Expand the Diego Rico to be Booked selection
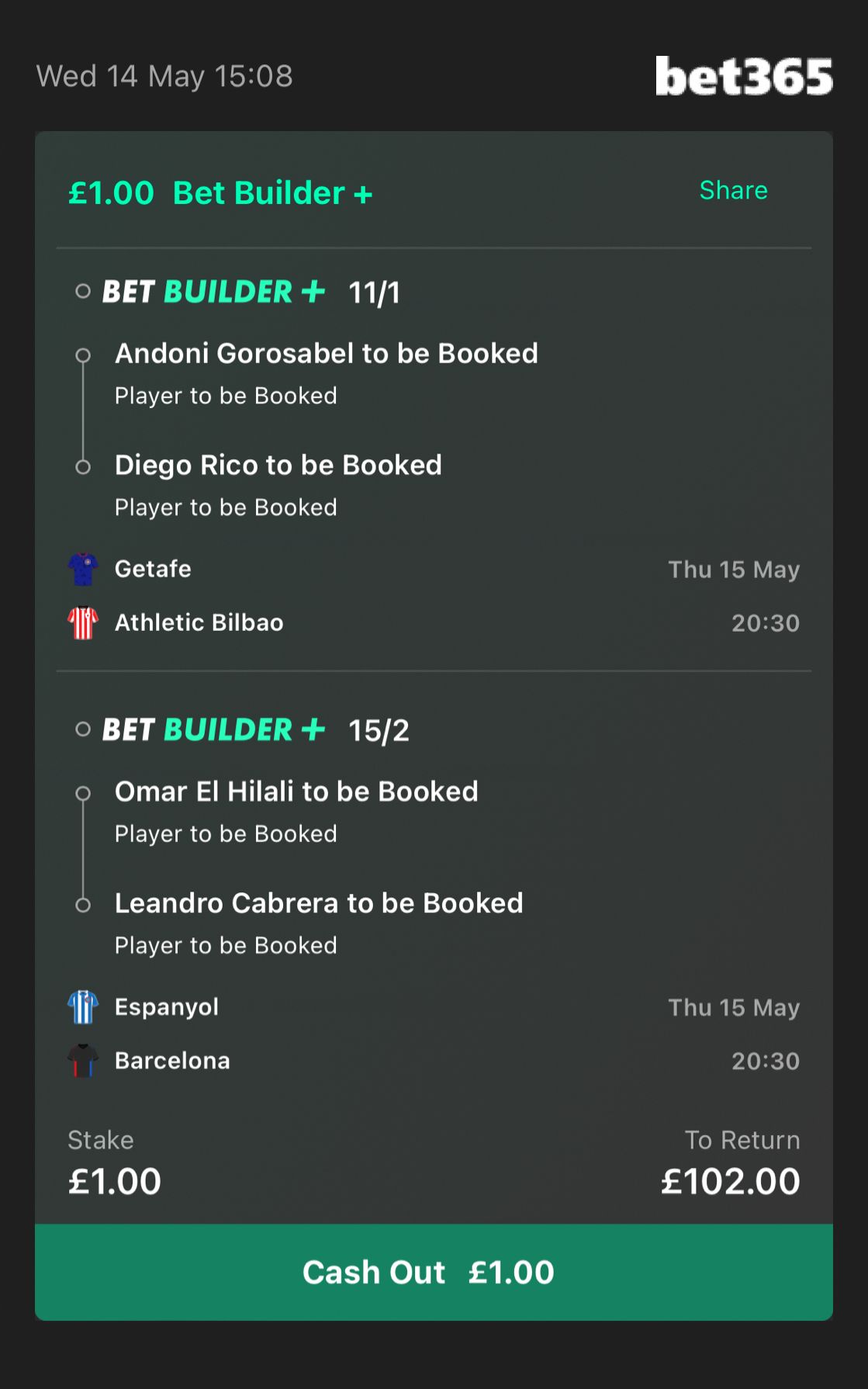This screenshot has height=1389, width=868. click(x=278, y=466)
